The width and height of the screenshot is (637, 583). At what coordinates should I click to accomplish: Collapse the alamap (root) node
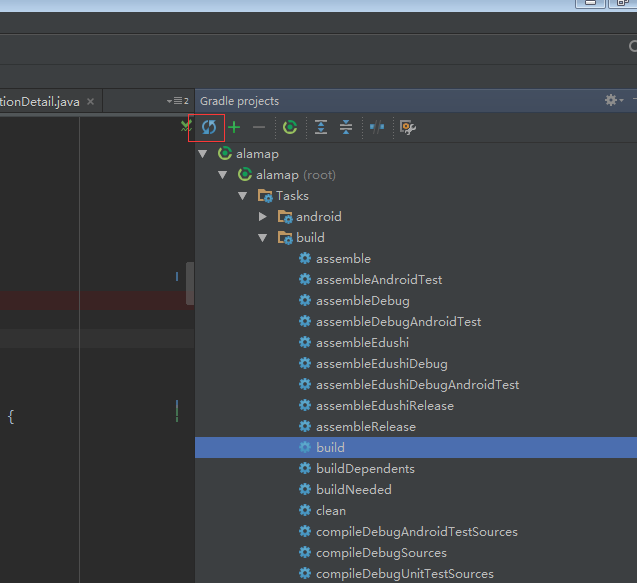tap(223, 175)
